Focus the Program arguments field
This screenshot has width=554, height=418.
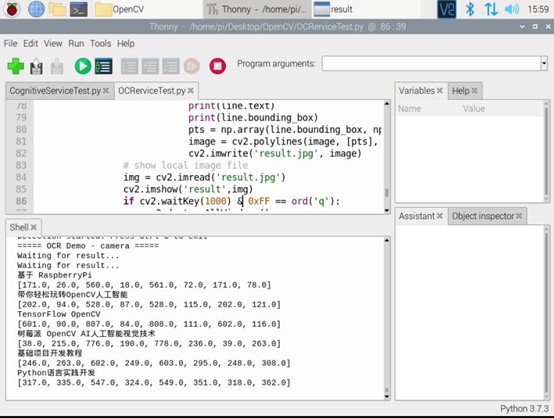click(431, 64)
